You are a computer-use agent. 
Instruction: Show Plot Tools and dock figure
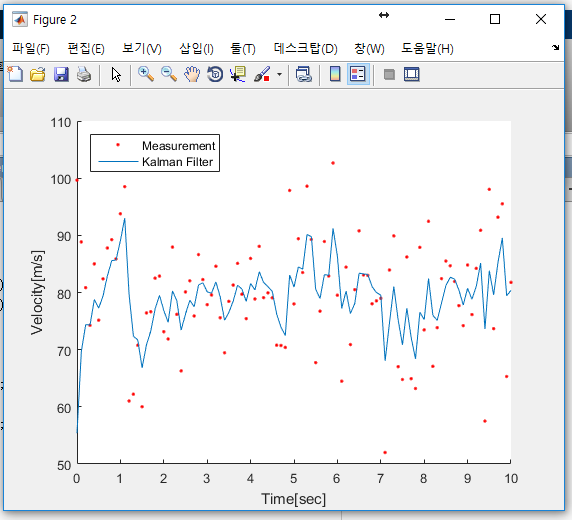411,74
